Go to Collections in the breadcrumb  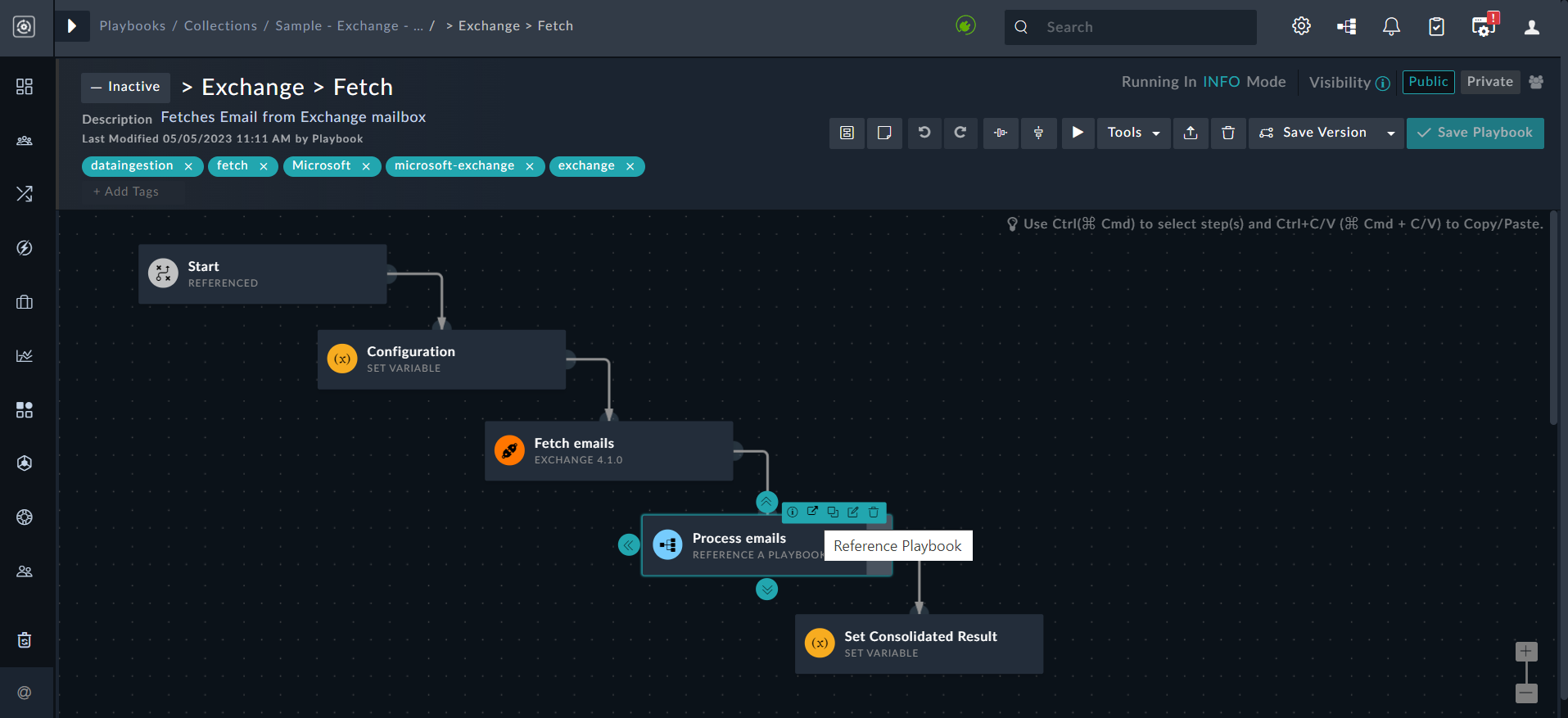pos(220,26)
